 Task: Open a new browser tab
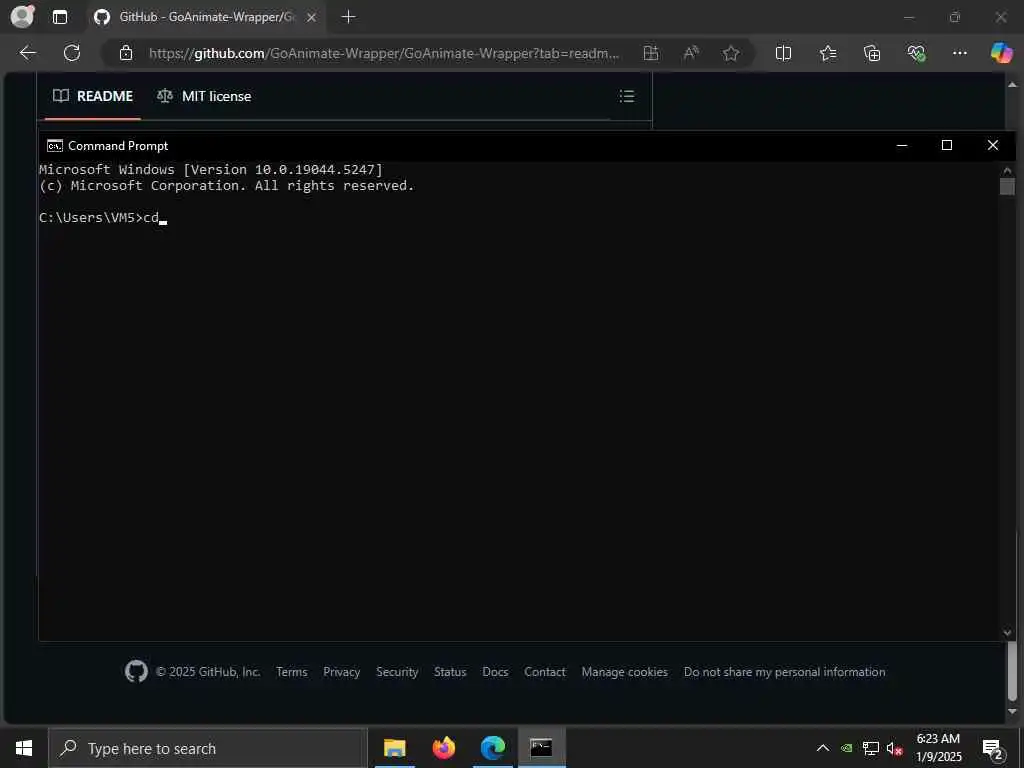(349, 17)
